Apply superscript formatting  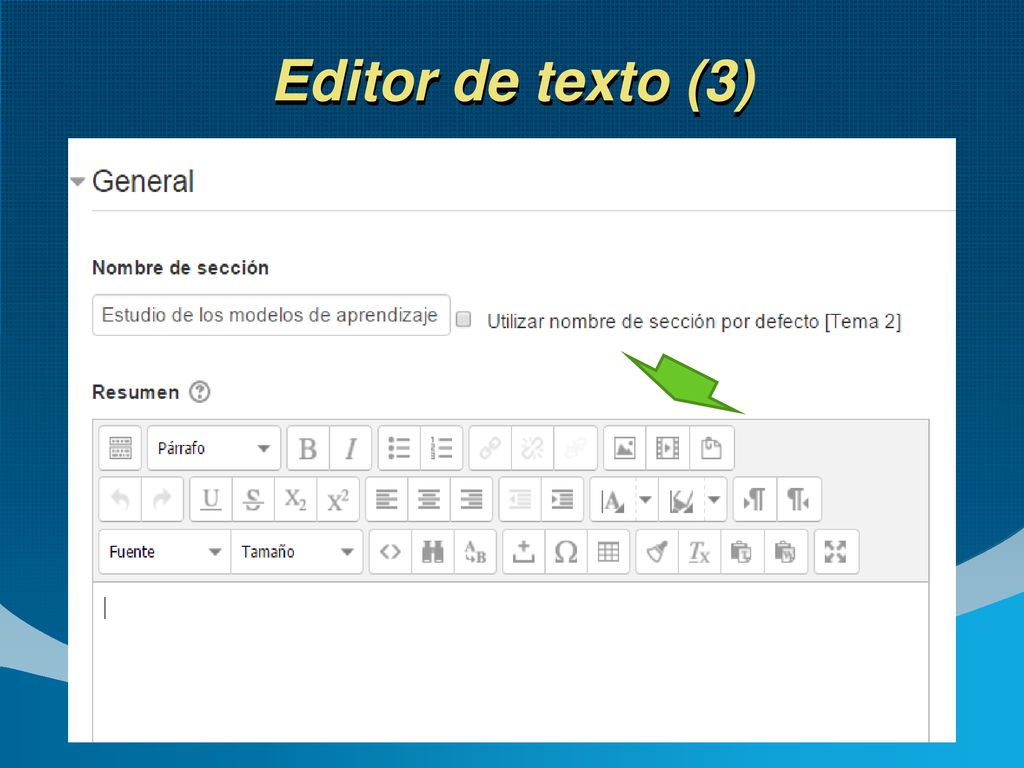click(x=338, y=500)
